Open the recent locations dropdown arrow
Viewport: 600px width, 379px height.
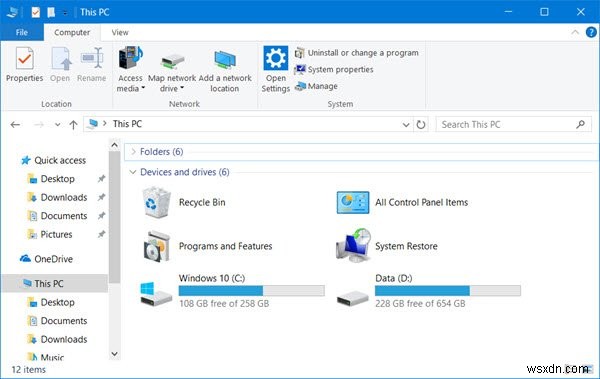[57, 124]
